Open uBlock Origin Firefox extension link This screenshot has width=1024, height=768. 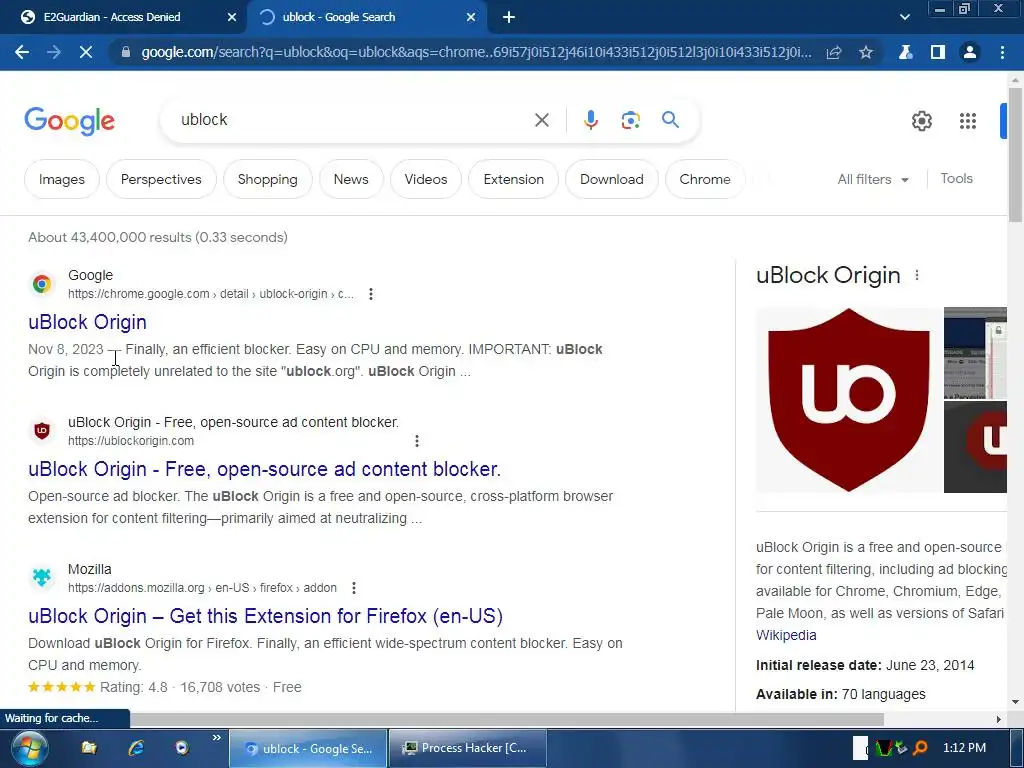coord(266,616)
